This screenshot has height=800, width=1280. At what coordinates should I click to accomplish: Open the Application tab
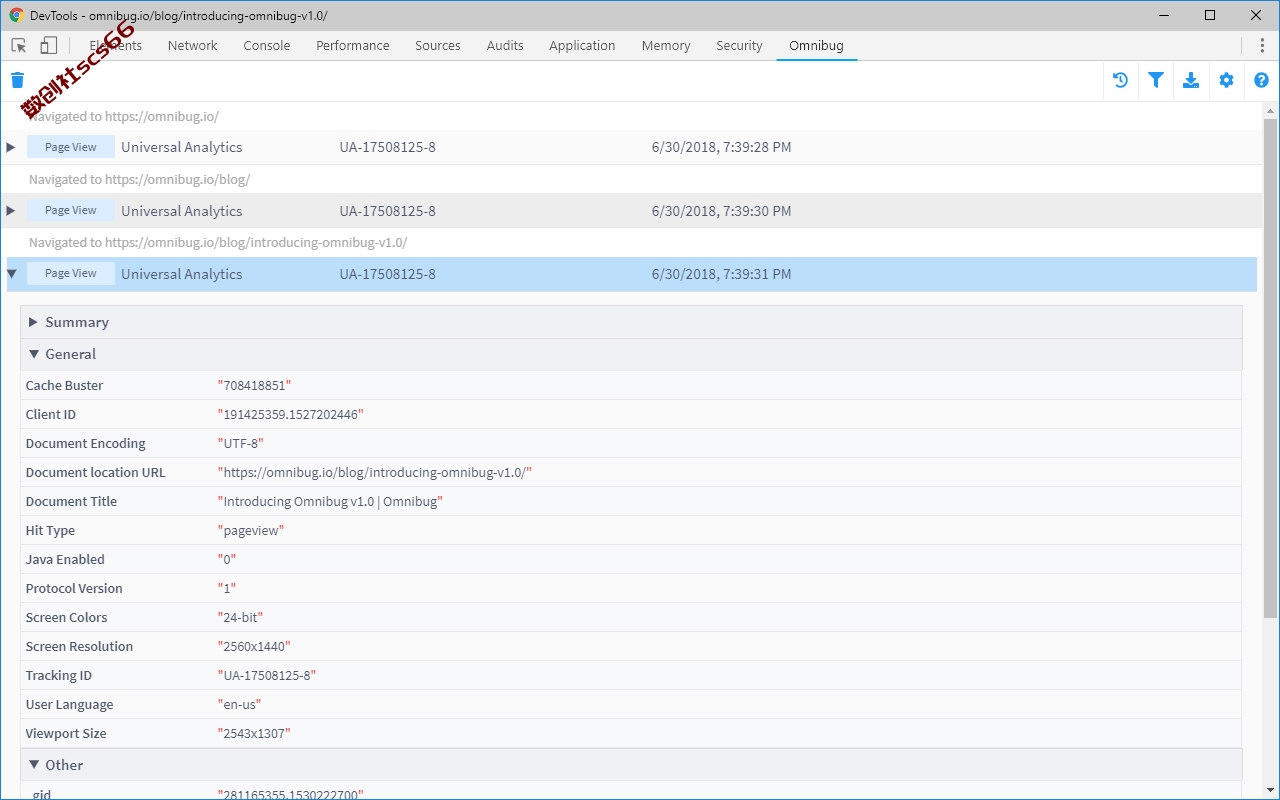coord(582,45)
